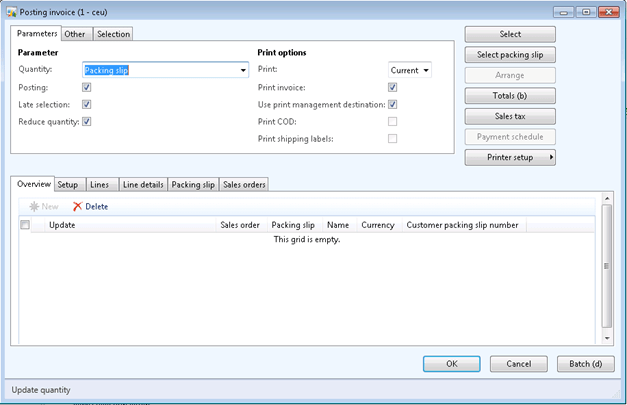Uncheck the Posting checkbox
The width and height of the screenshot is (627, 405).
point(87,87)
